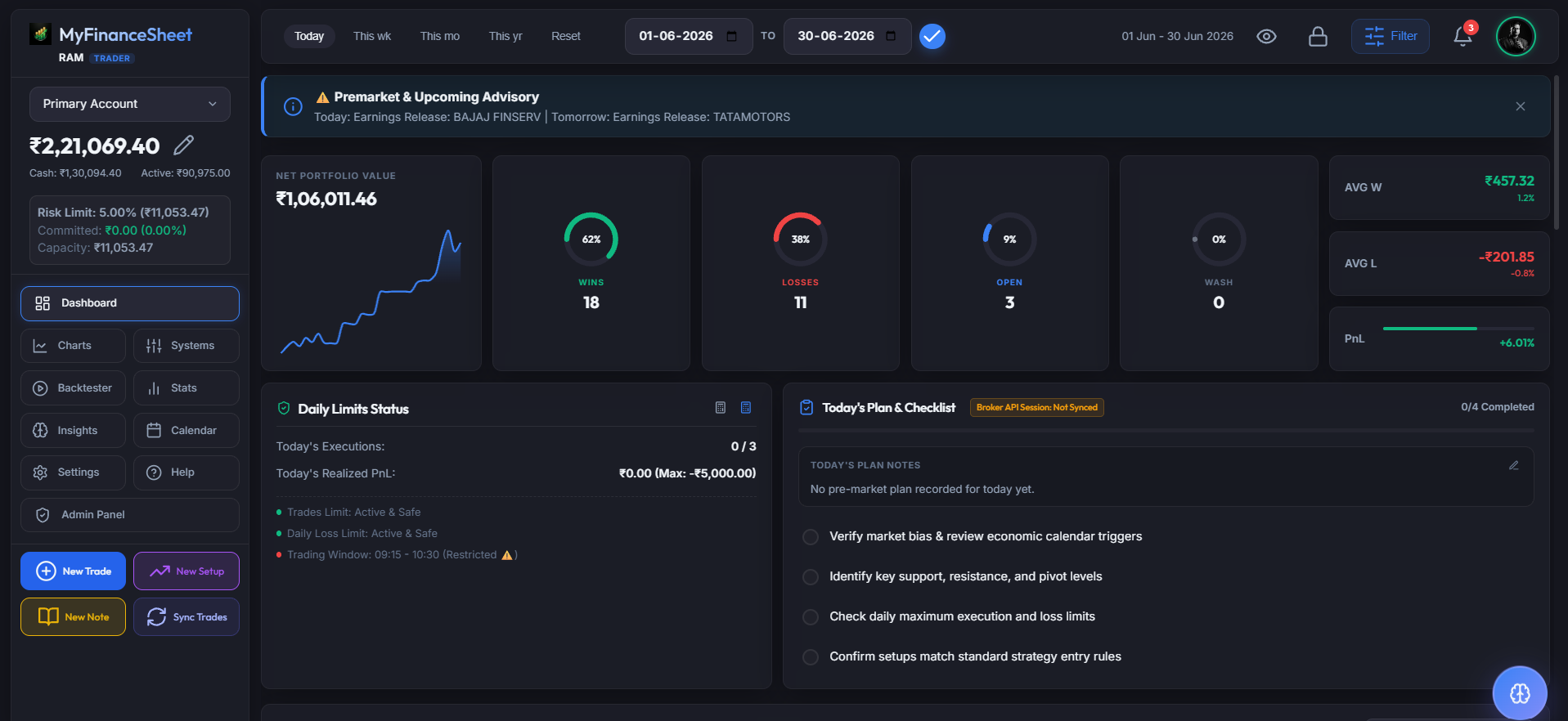Reset the date range
The height and width of the screenshot is (721, 1568).
(x=566, y=36)
